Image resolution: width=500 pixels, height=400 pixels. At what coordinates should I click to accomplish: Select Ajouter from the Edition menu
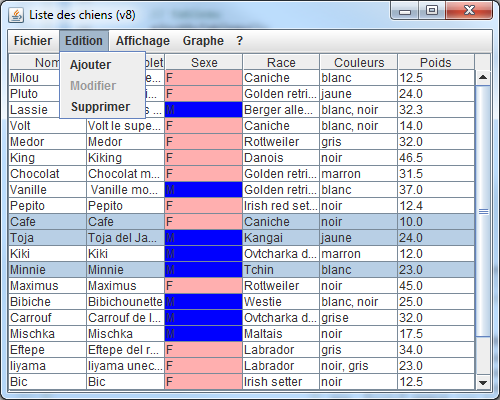point(90,65)
